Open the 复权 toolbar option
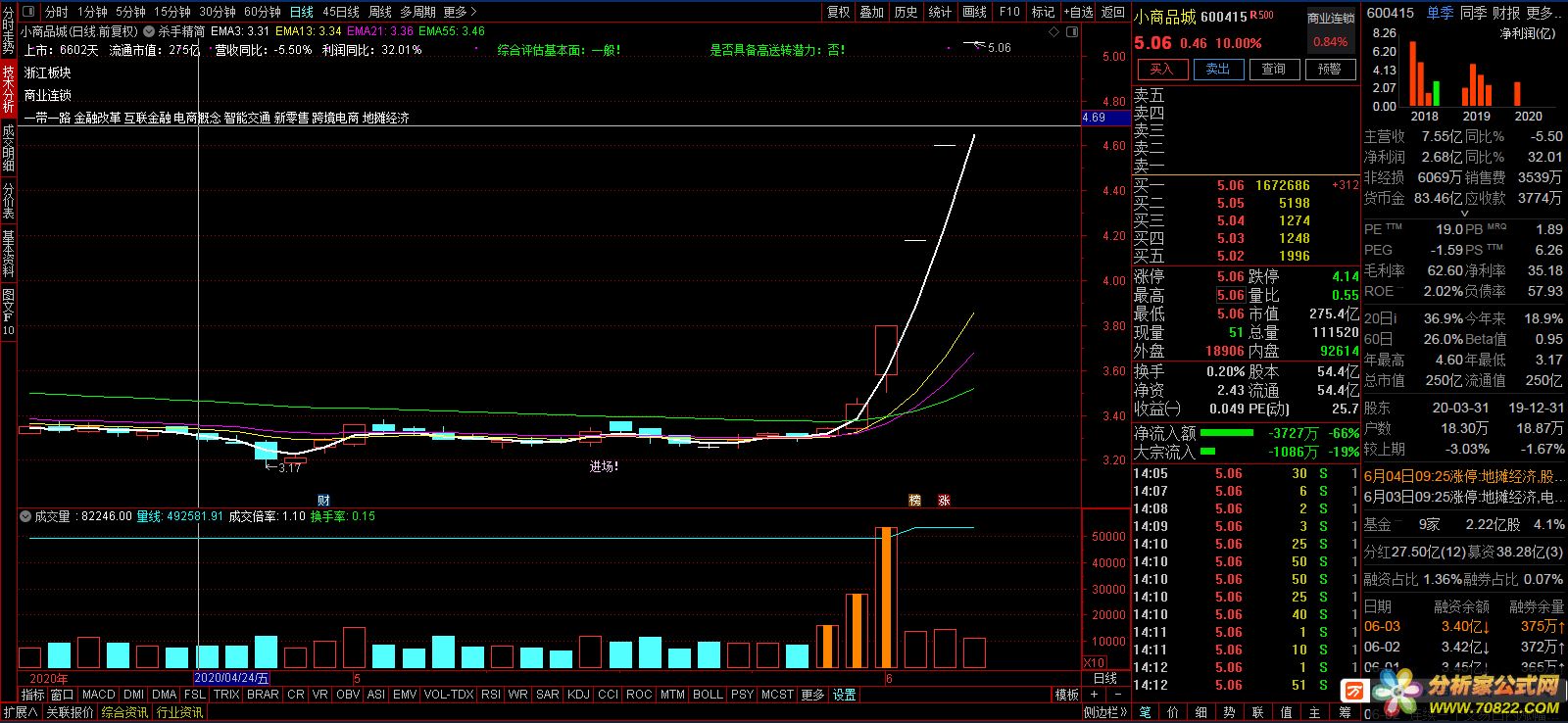This screenshot has height=723, width=1568. point(839,12)
